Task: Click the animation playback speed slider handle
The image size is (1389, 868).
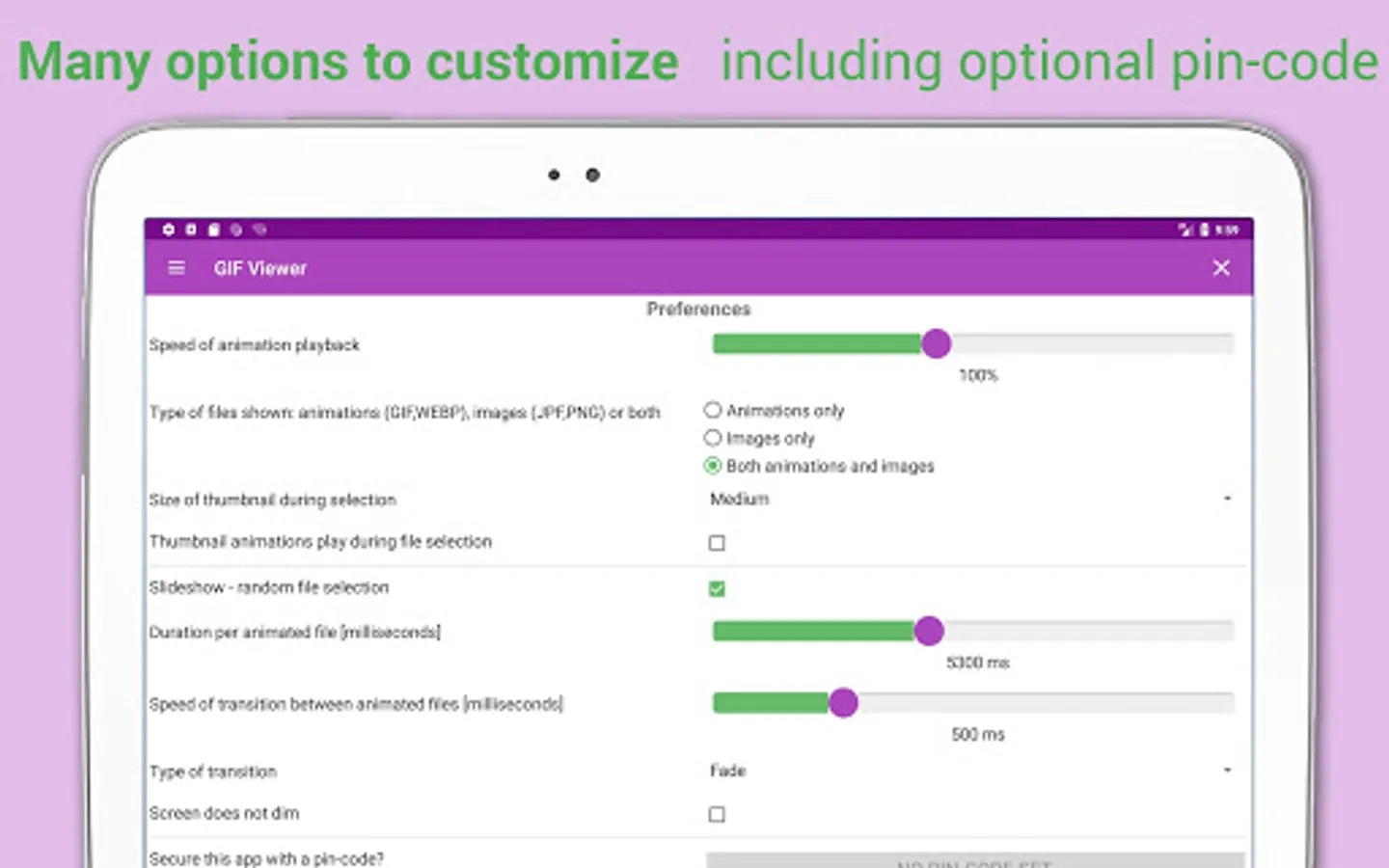Action: (x=936, y=343)
